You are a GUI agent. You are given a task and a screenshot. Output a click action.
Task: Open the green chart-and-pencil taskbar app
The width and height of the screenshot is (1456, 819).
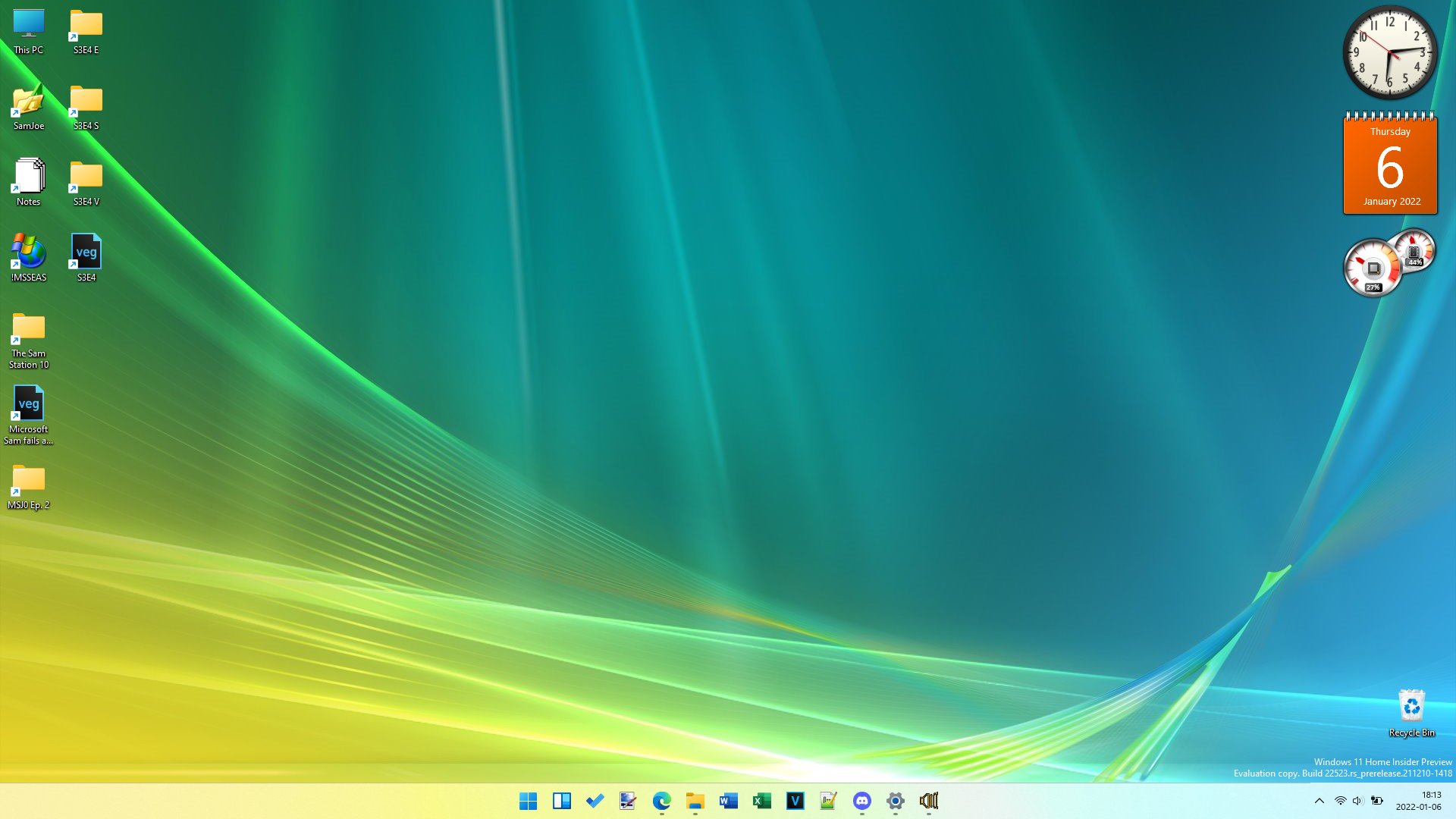[x=829, y=801]
